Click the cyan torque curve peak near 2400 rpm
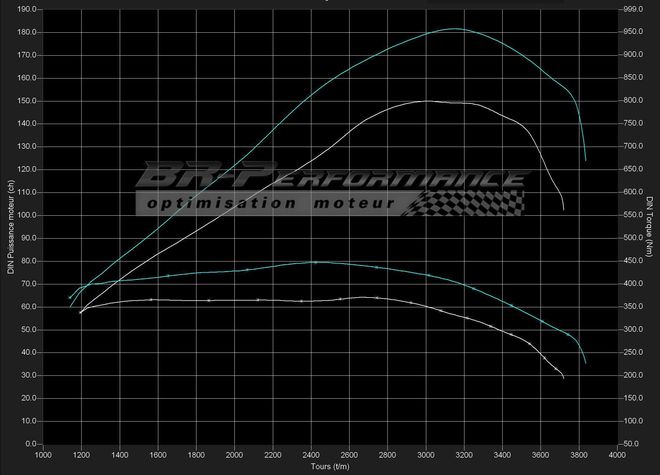The height and width of the screenshot is (475, 660). click(315, 262)
